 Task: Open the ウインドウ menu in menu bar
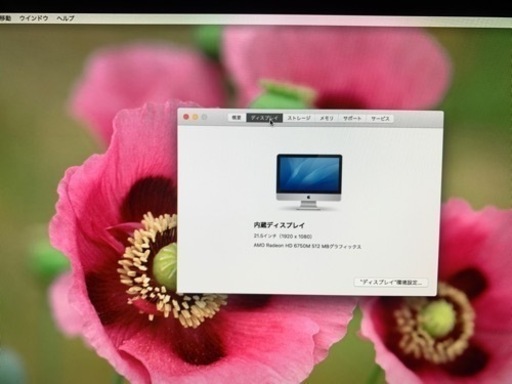point(34,18)
